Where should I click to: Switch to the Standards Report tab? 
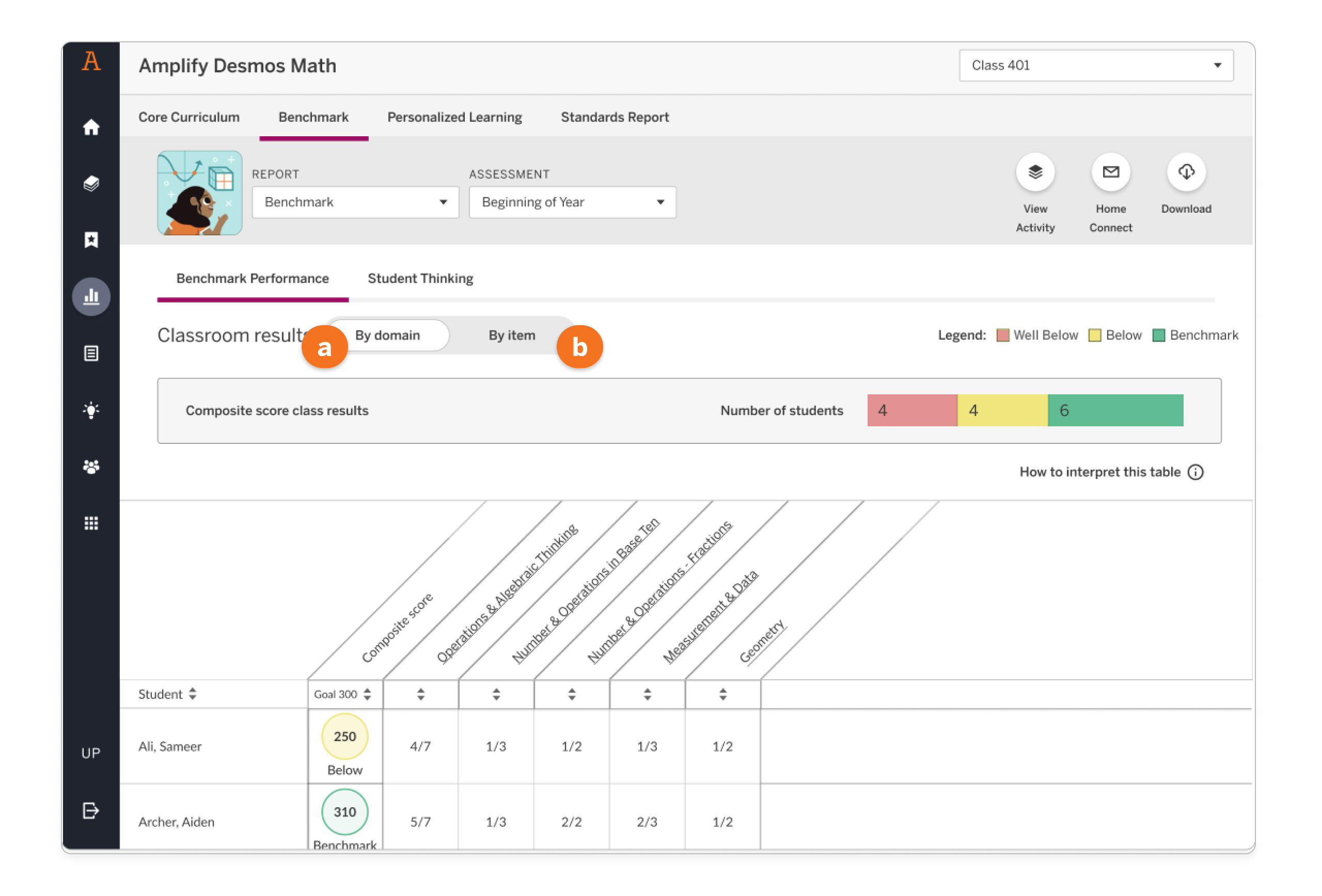(x=615, y=117)
